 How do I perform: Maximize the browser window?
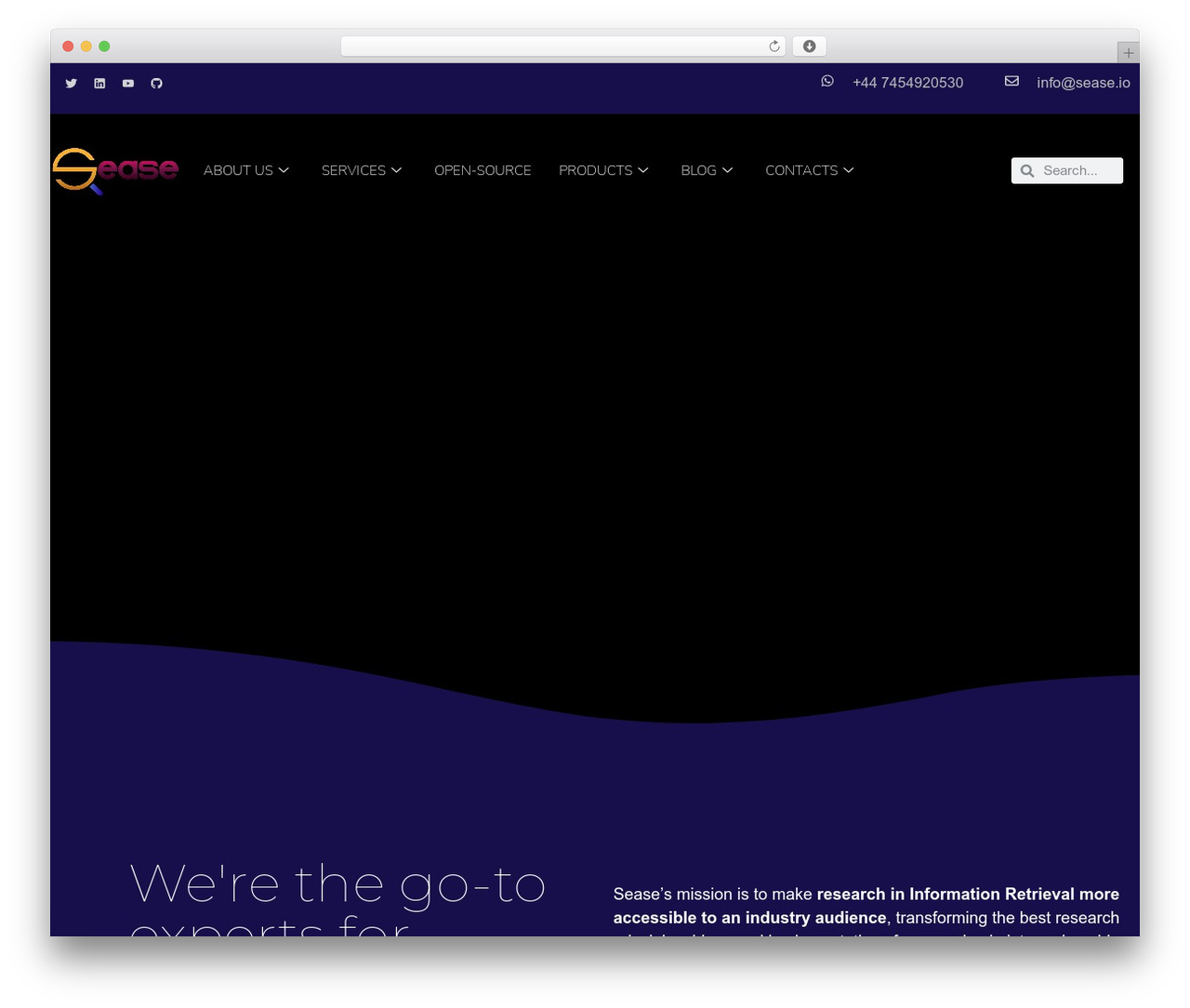104,46
